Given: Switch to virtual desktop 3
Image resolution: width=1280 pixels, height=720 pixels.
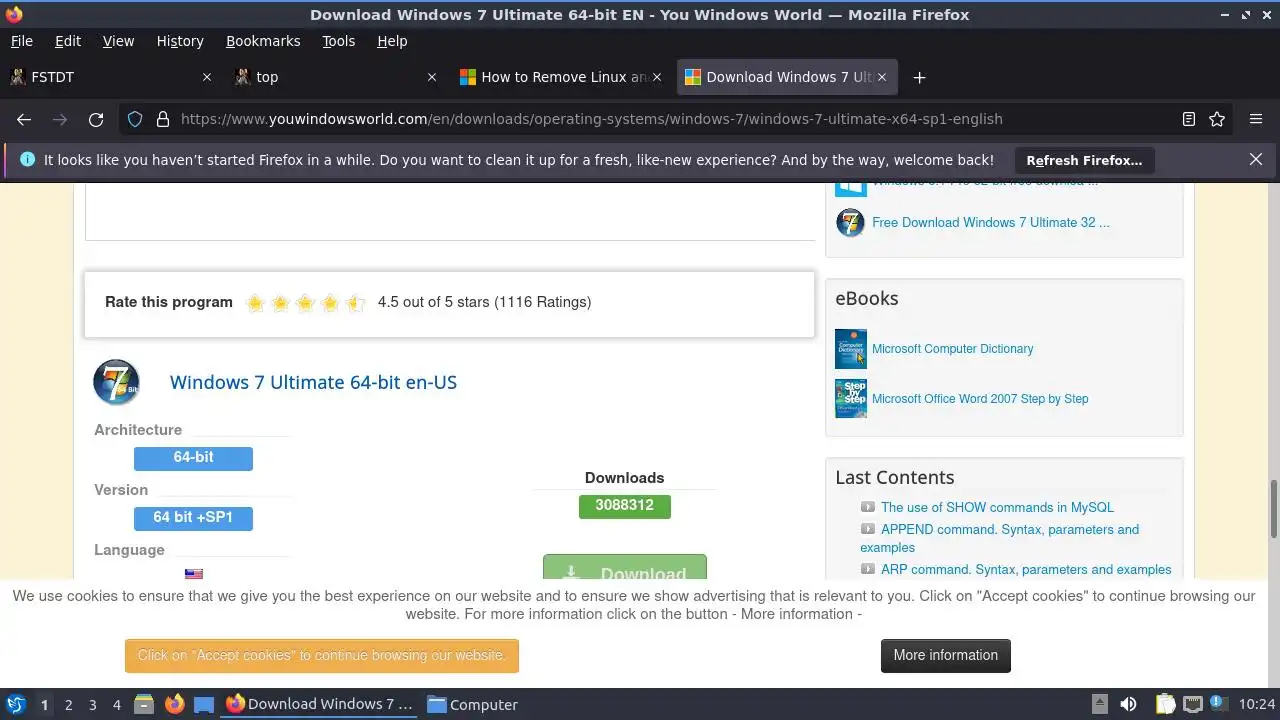Looking at the screenshot, I should (92, 704).
